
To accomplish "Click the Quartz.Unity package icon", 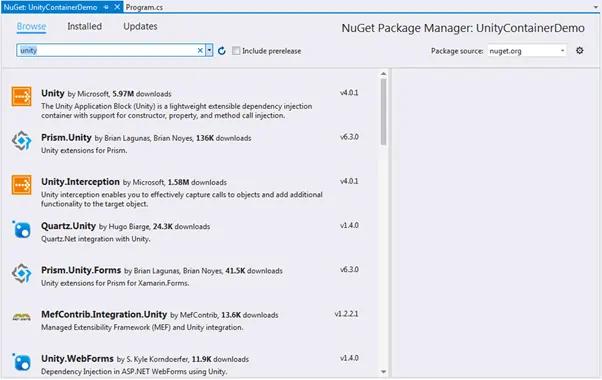I will click(22, 230).
